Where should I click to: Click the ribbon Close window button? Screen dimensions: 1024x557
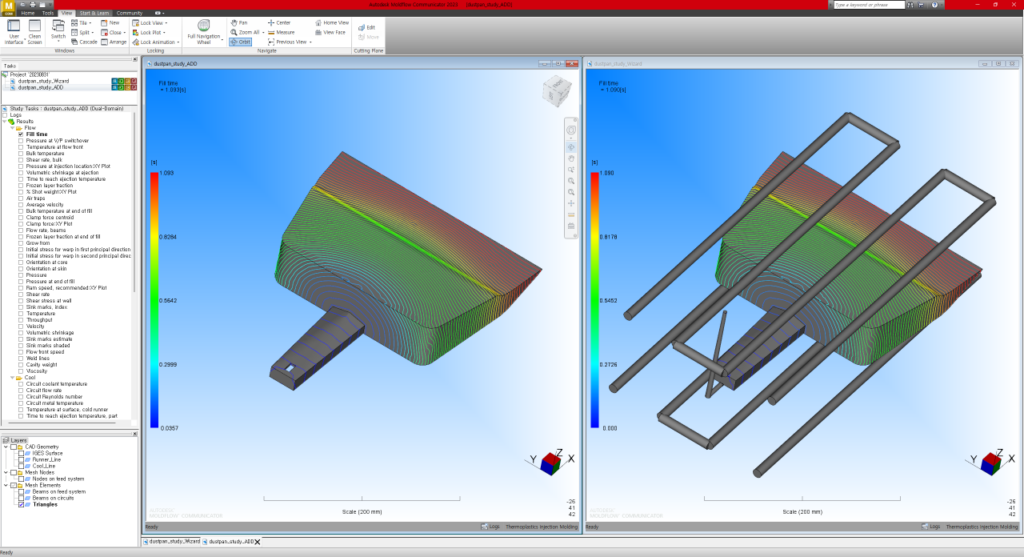[112, 32]
